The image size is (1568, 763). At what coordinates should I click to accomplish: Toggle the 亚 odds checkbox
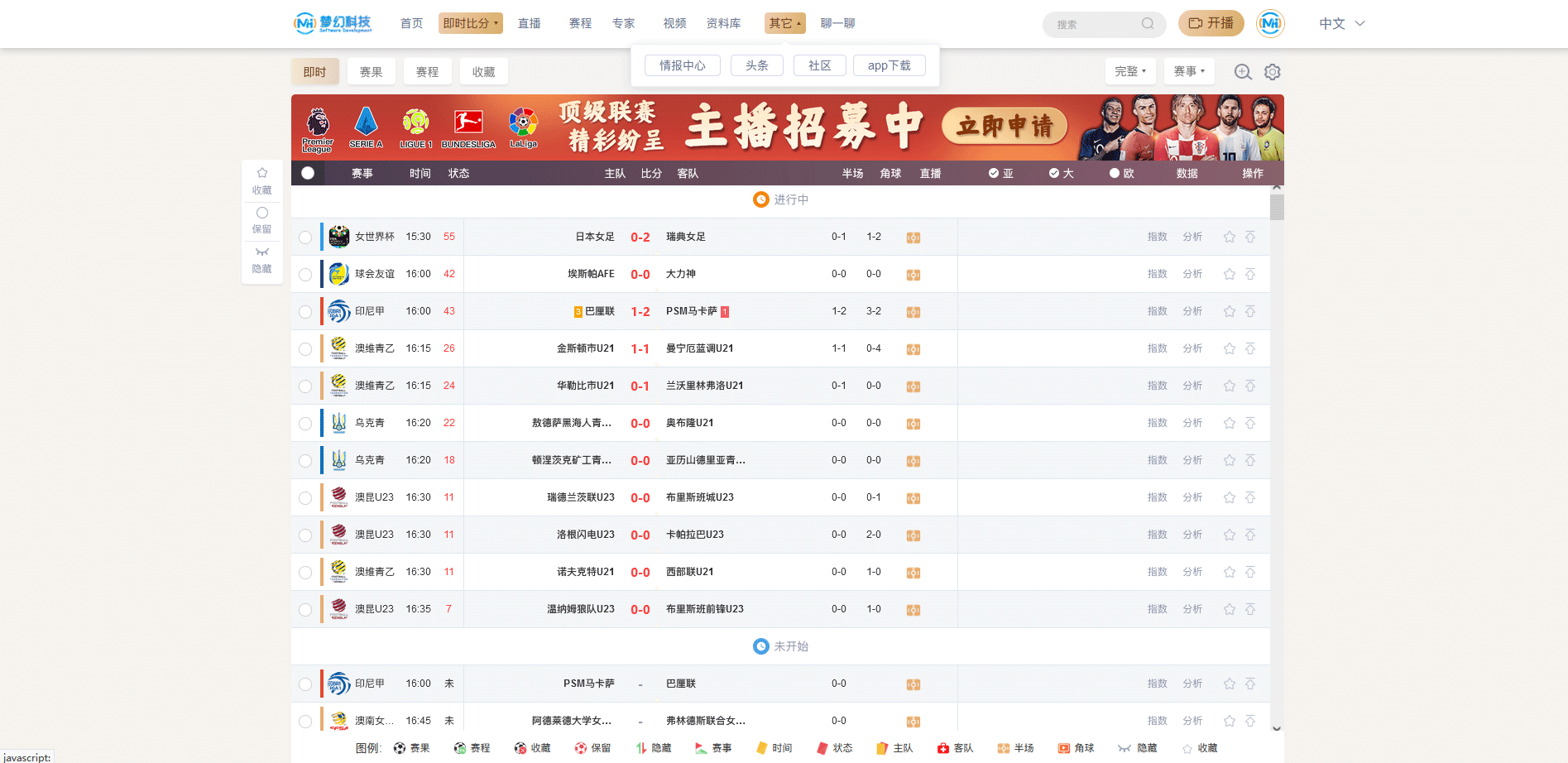(994, 173)
